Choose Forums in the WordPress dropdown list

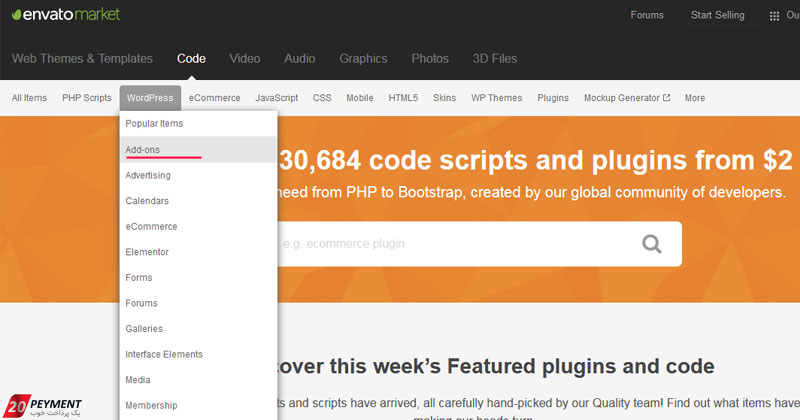(198, 303)
